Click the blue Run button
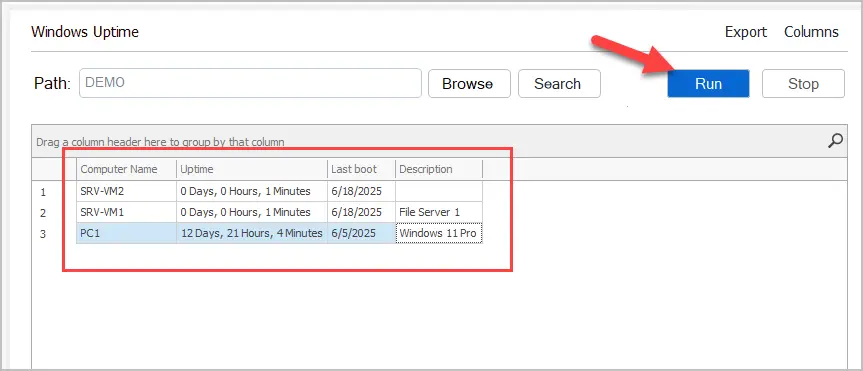This screenshot has height=371, width=863. (x=708, y=84)
